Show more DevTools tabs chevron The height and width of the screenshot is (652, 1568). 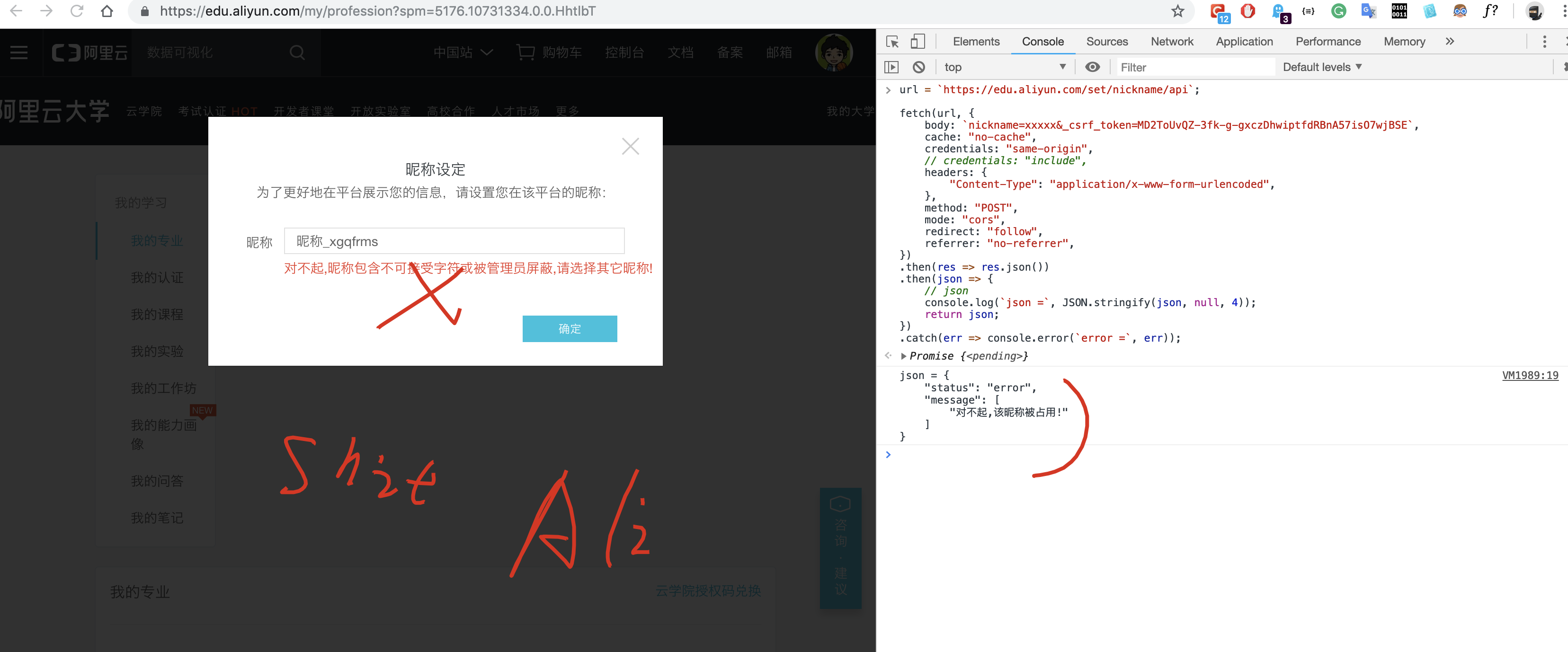(x=1450, y=41)
